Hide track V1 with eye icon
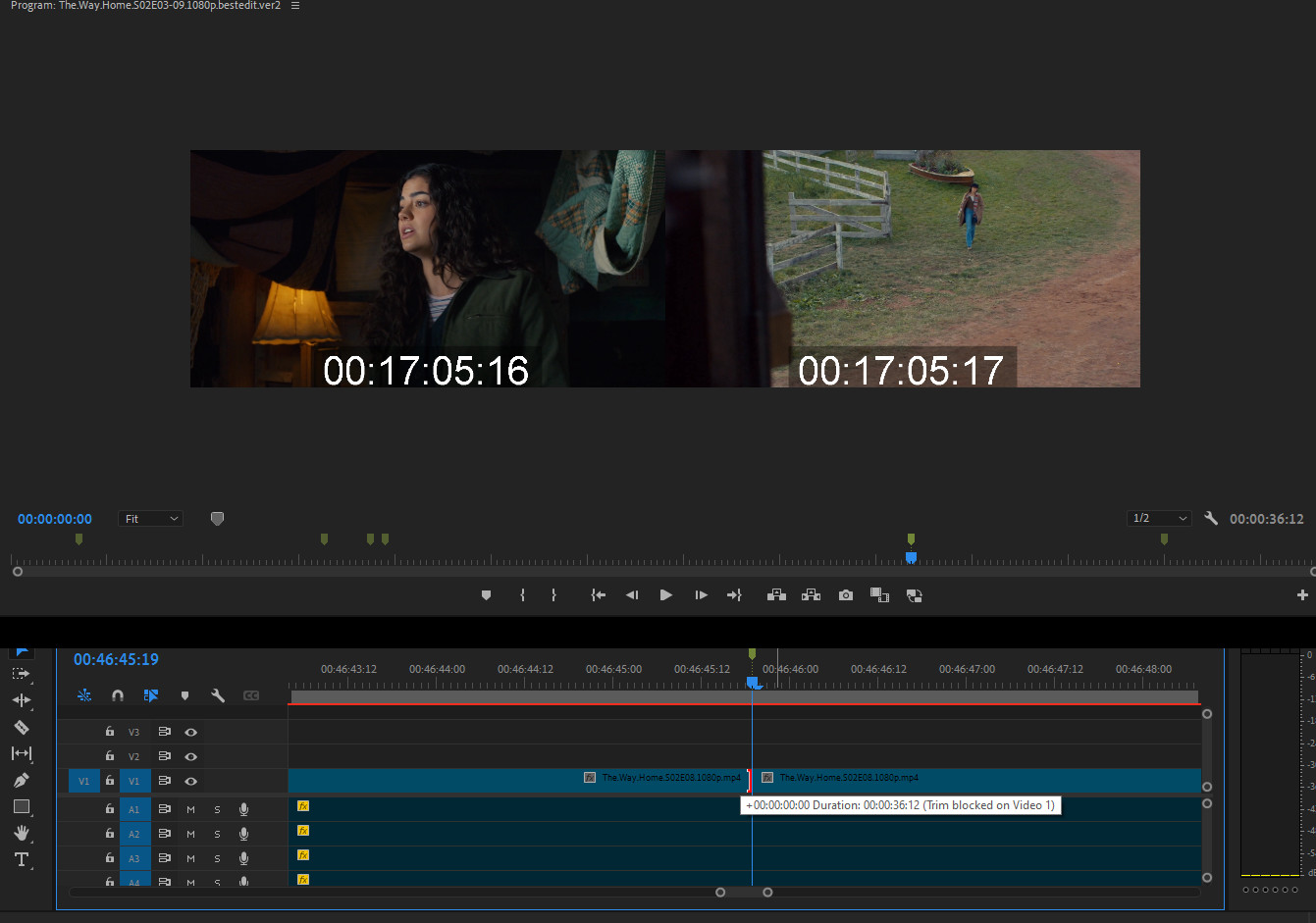Image resolution: width=1316 pixels, height=923 pixels. [191, 782]
